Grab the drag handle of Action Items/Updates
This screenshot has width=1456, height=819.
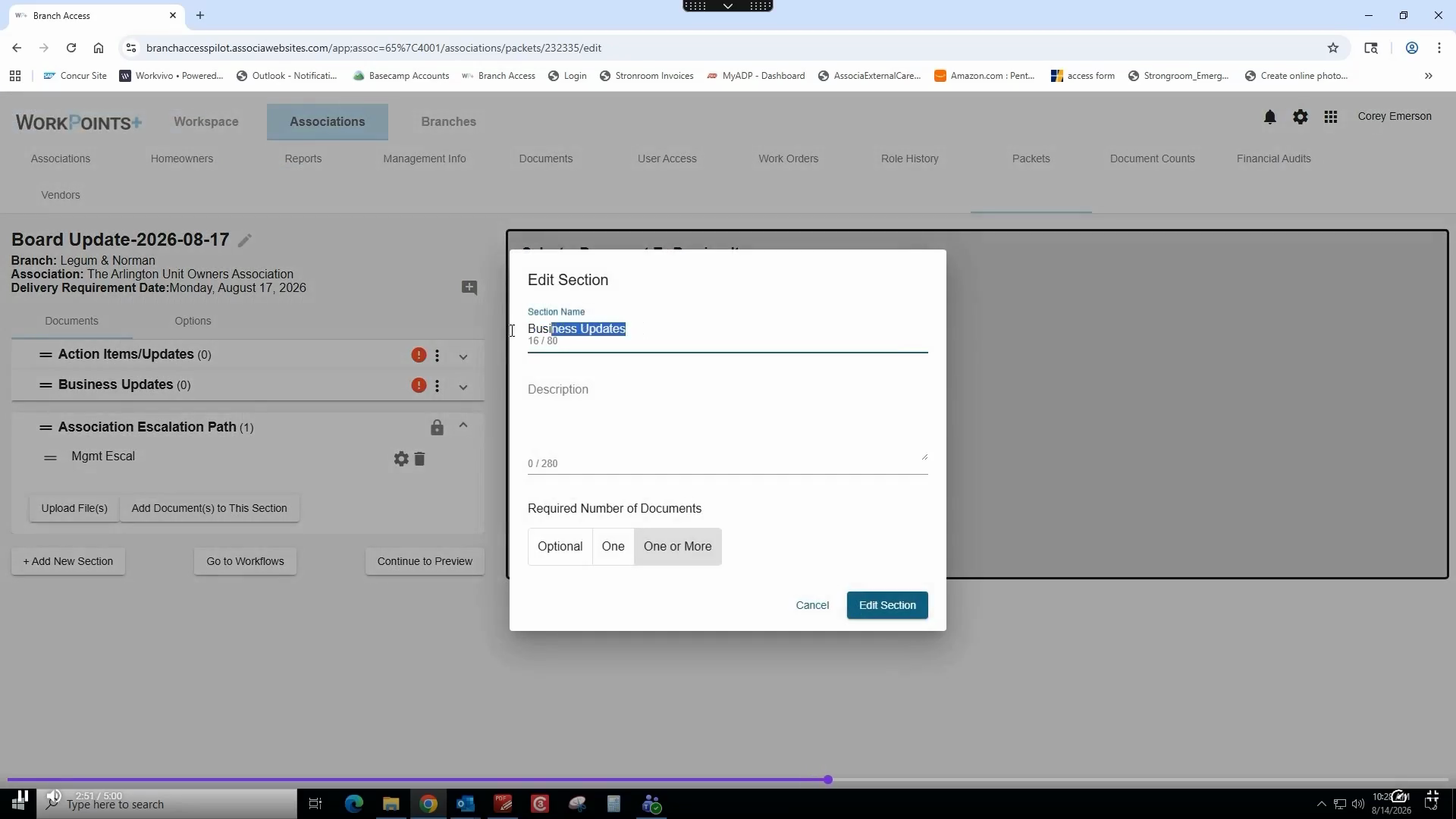coord(45,355)
